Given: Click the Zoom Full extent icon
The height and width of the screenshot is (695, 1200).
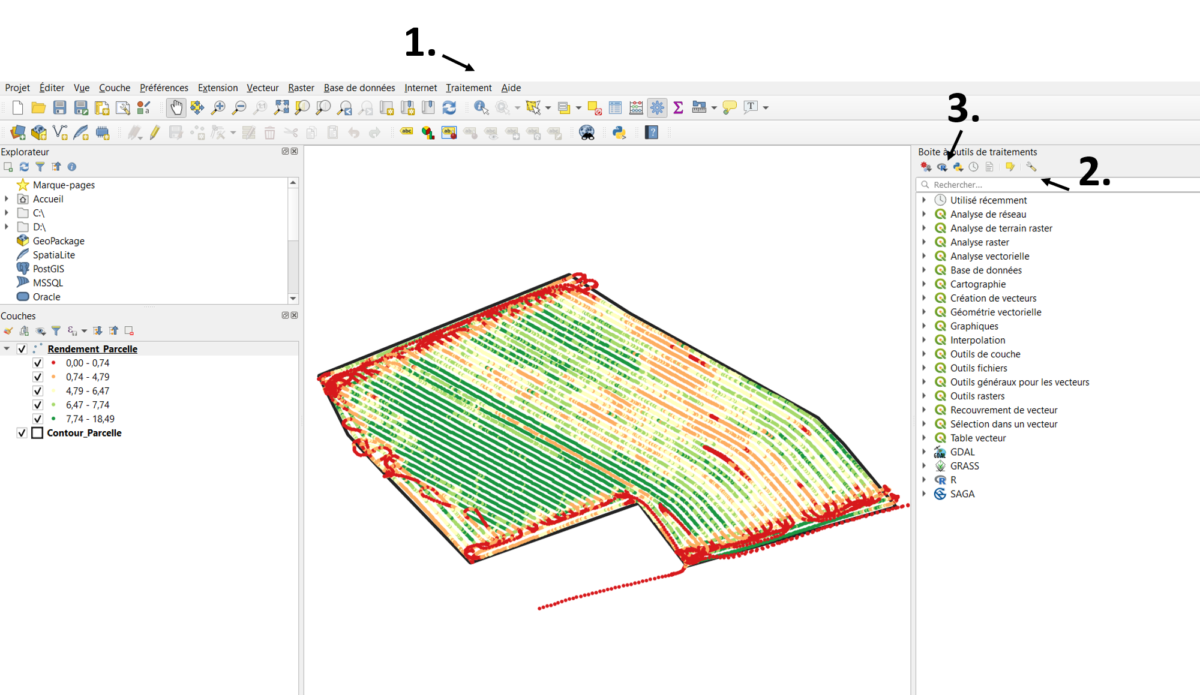Looking at the screenshot, I should point(281,107).
